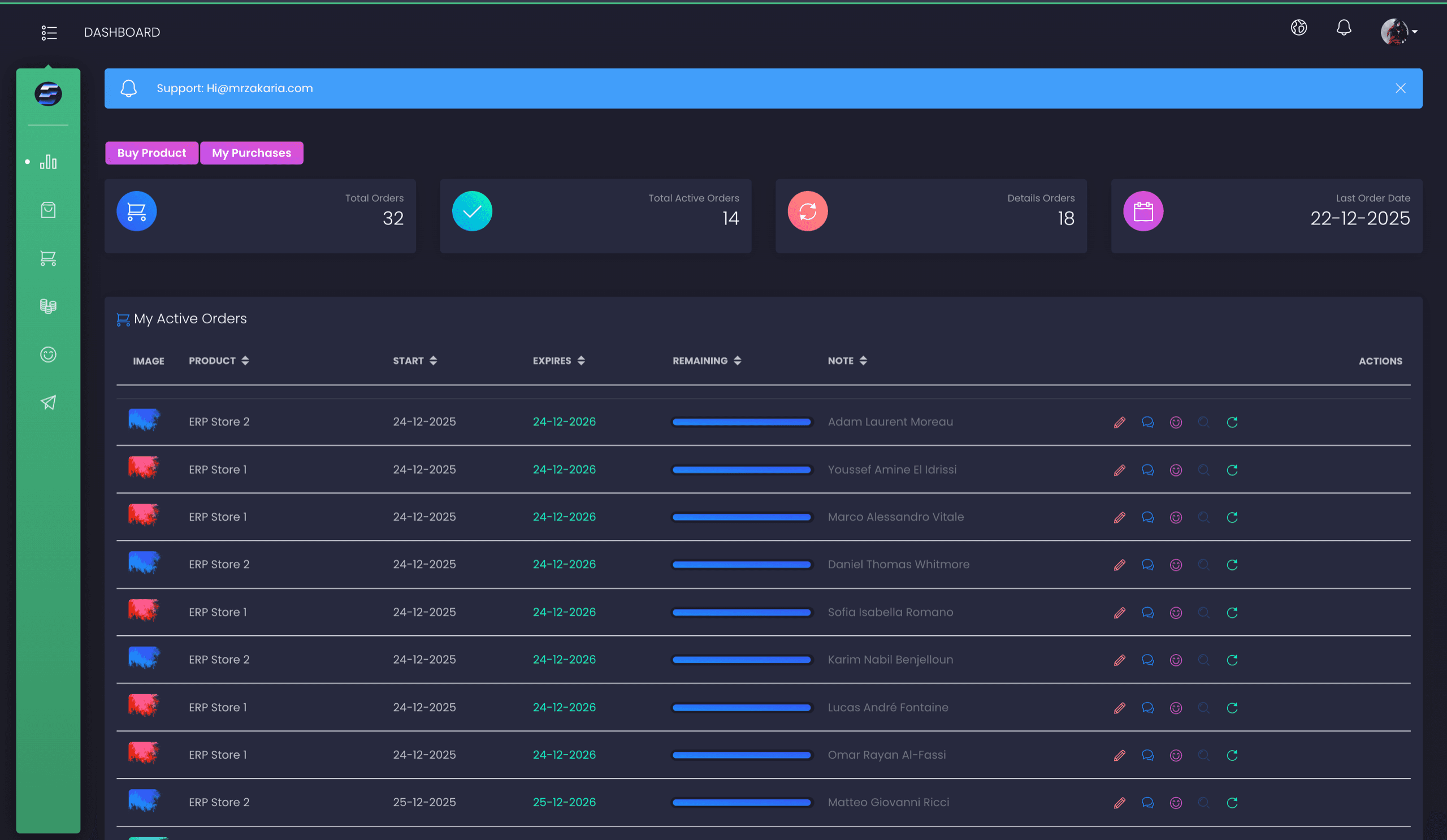Click note text Omar Rayan Al-Fassi
Screen dimensions: 1447x840
(x=887, y=755)
